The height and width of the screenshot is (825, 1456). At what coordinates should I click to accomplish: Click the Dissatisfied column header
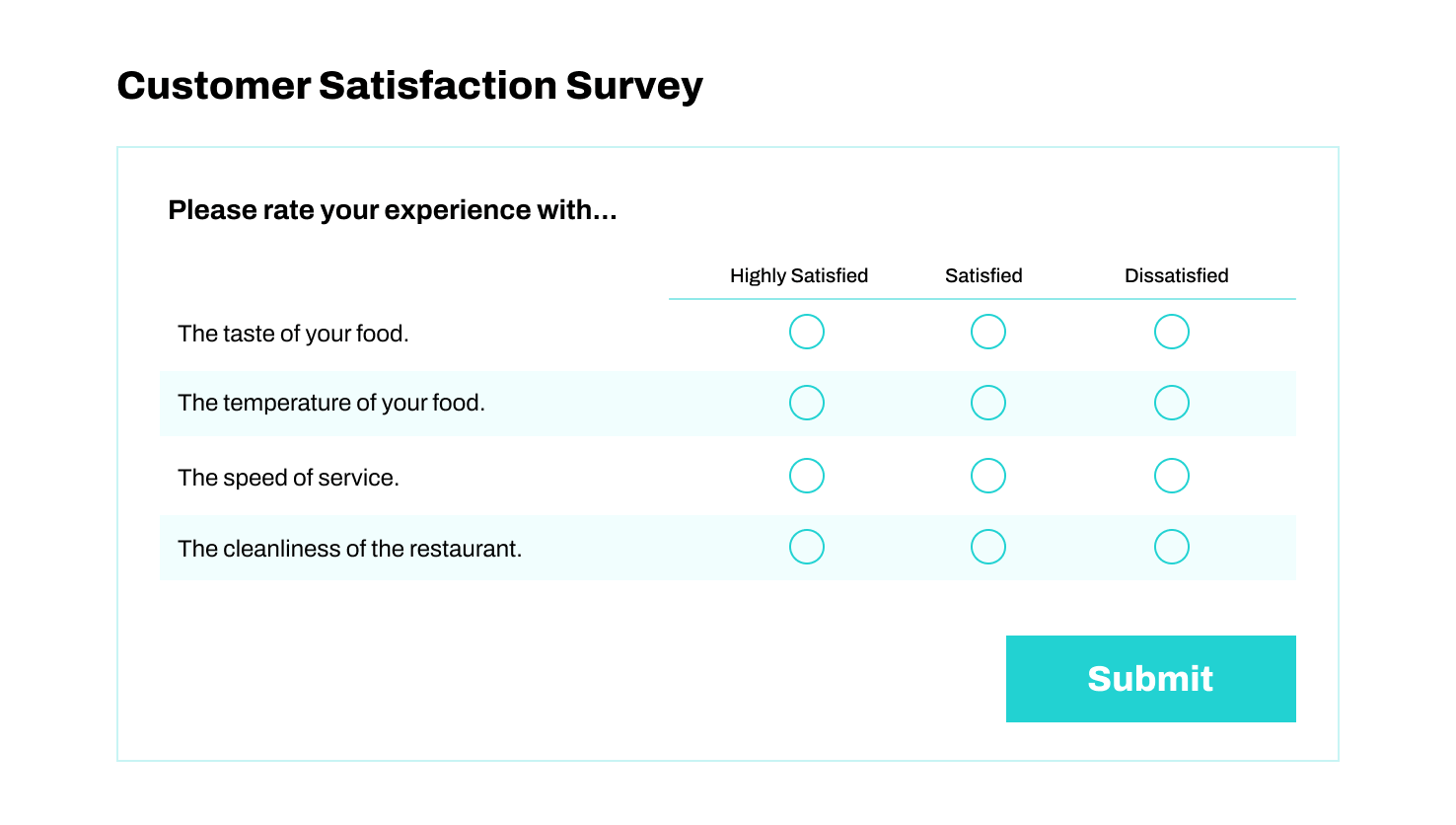pyautogui.click(x=1176, y=276)
